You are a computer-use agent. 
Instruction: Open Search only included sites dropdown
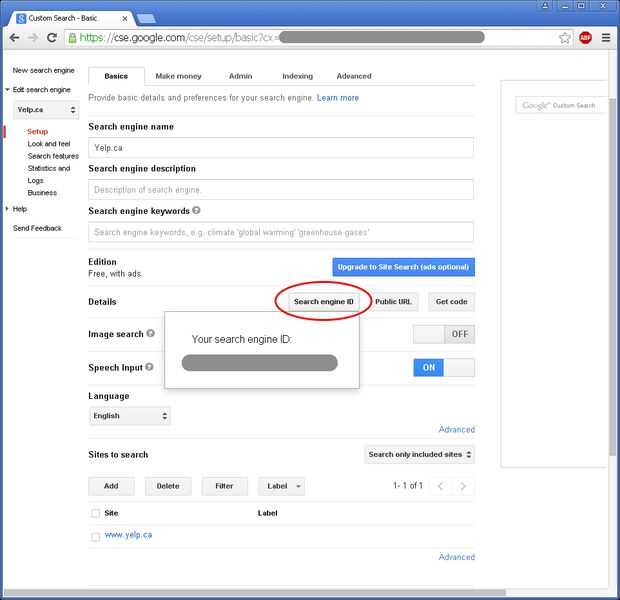[x=420, y=454]
